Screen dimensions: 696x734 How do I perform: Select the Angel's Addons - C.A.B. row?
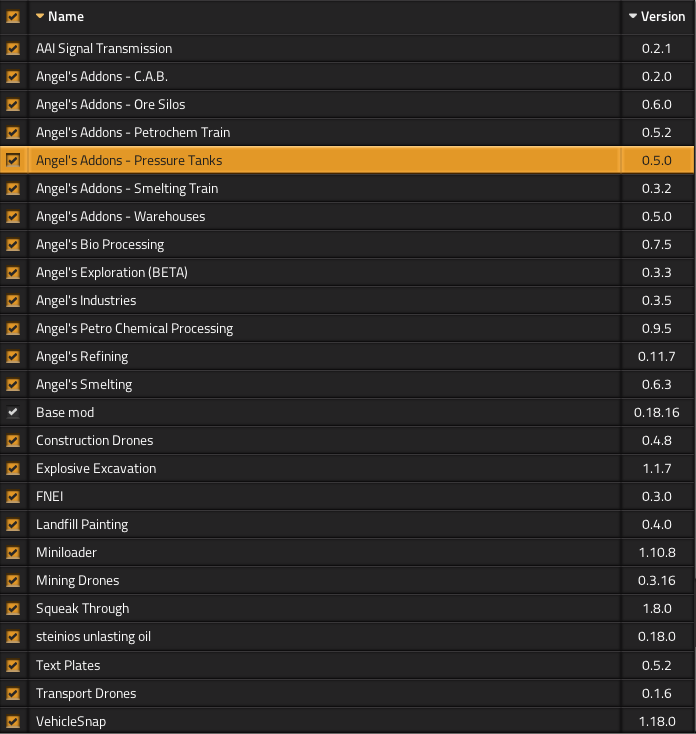(101, 76)
